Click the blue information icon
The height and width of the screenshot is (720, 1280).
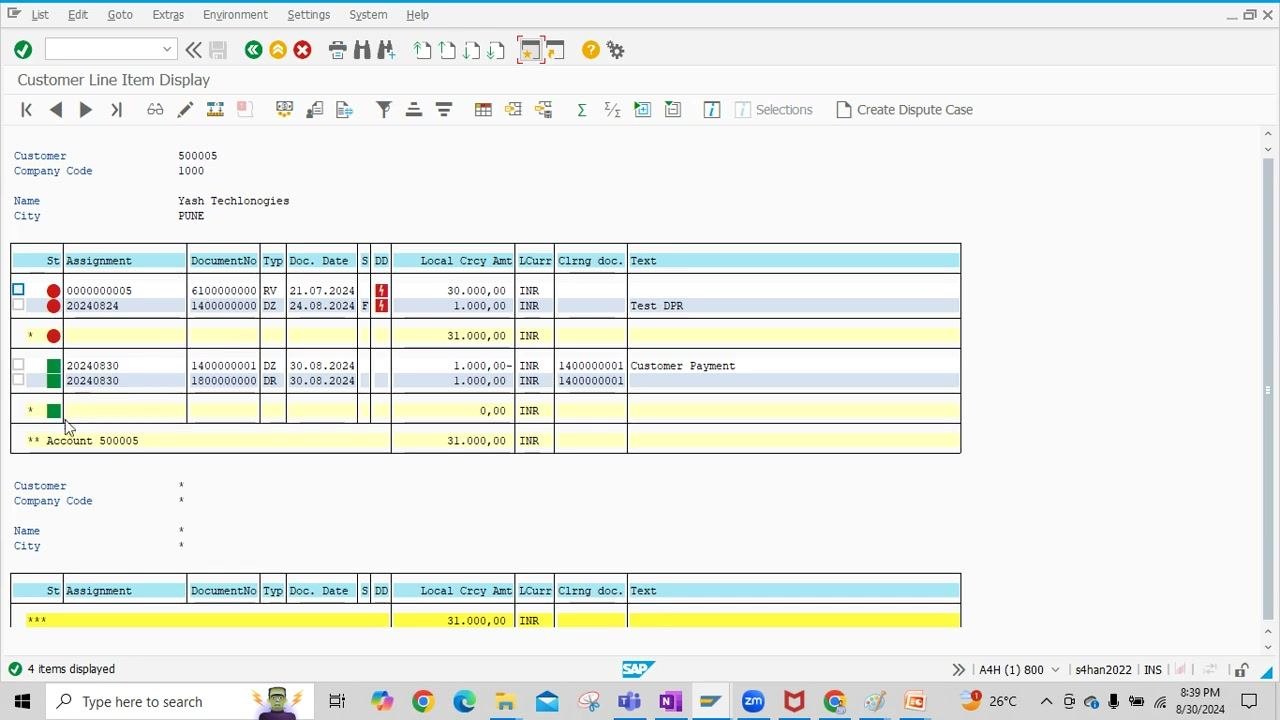click(x=712, y=110)
